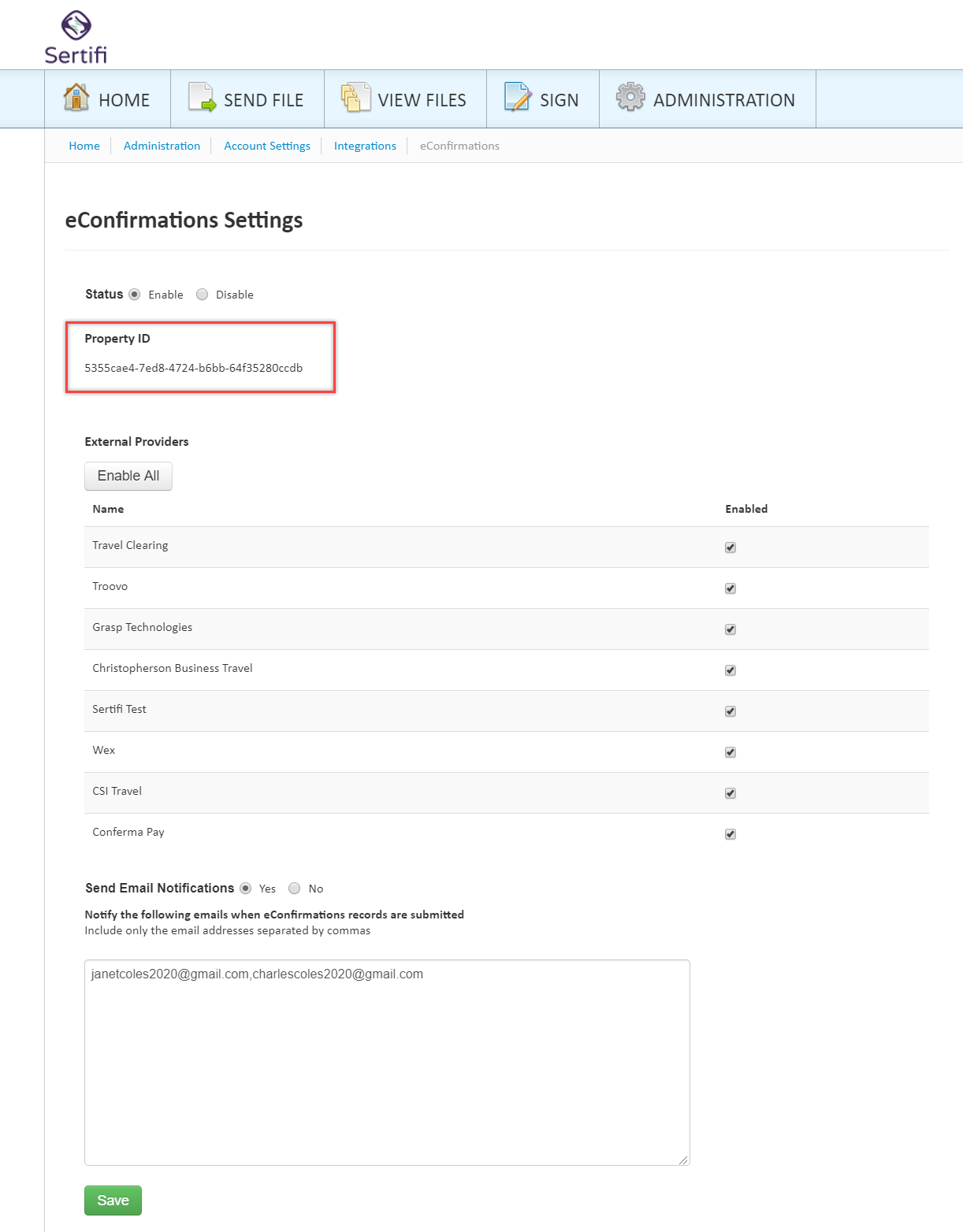
Task: Click the Wex provider name
Action: (104, 750)
